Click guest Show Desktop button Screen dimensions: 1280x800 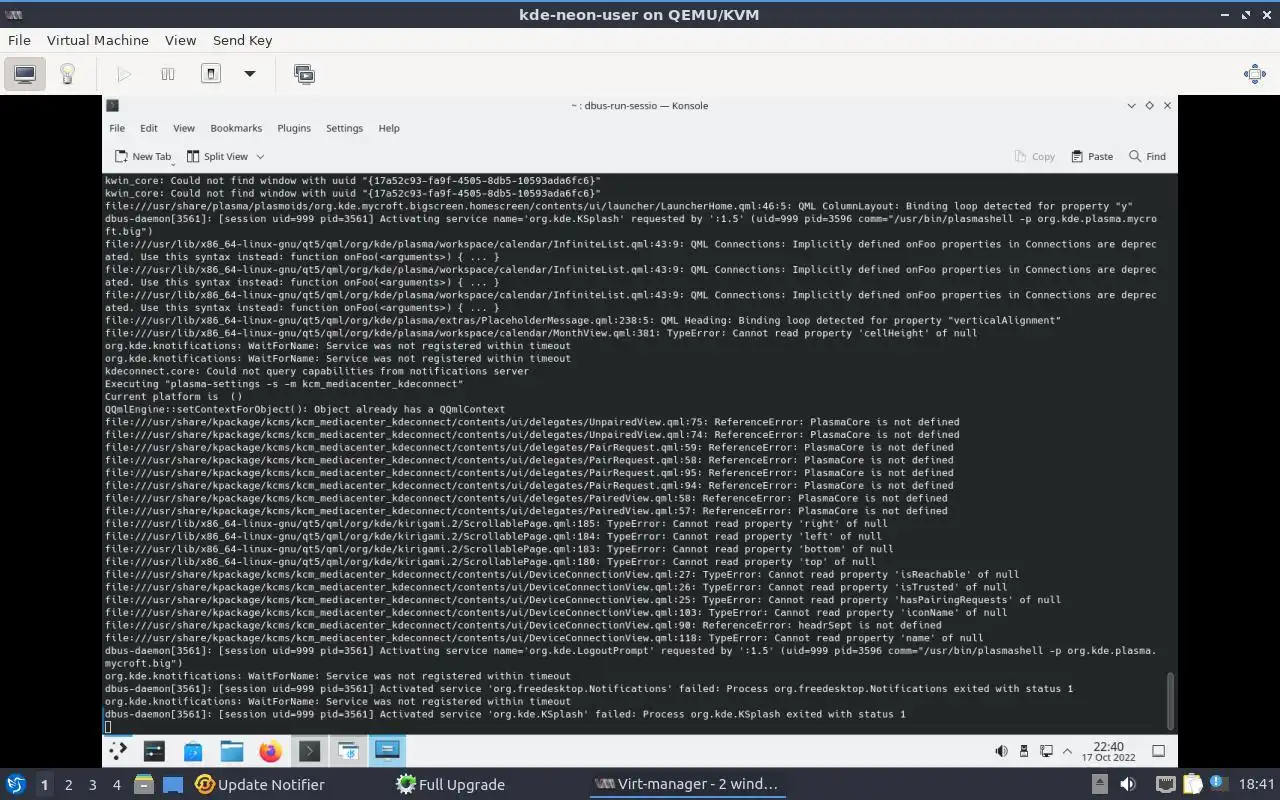[1159, 751]
